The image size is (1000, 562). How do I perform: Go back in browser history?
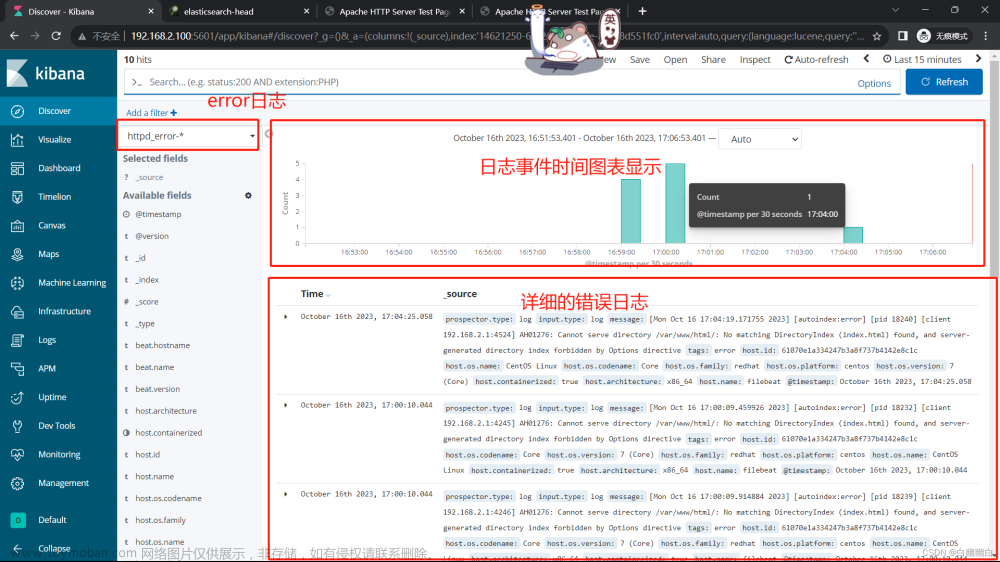(14, 36)
